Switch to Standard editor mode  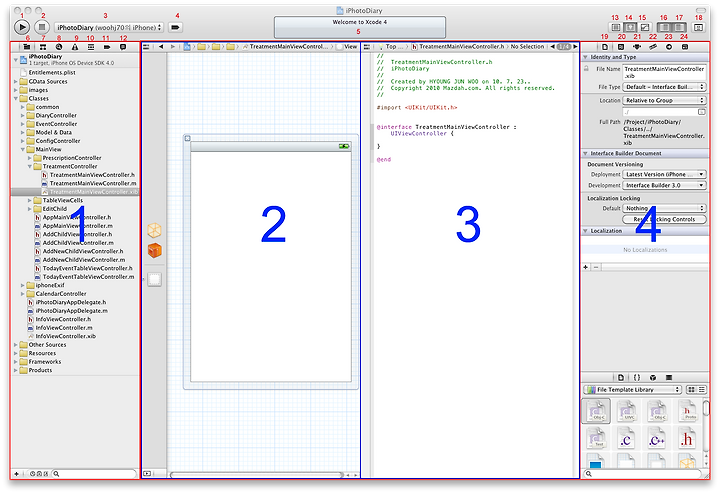point(616,28)
